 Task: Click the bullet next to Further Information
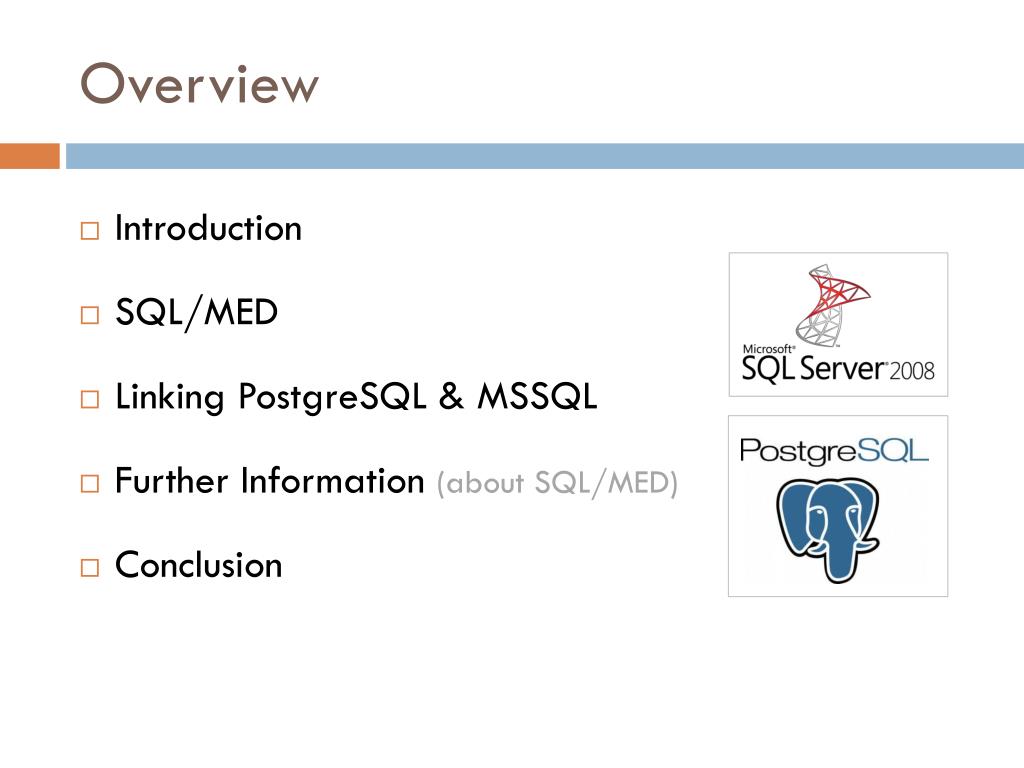[89, 483]
